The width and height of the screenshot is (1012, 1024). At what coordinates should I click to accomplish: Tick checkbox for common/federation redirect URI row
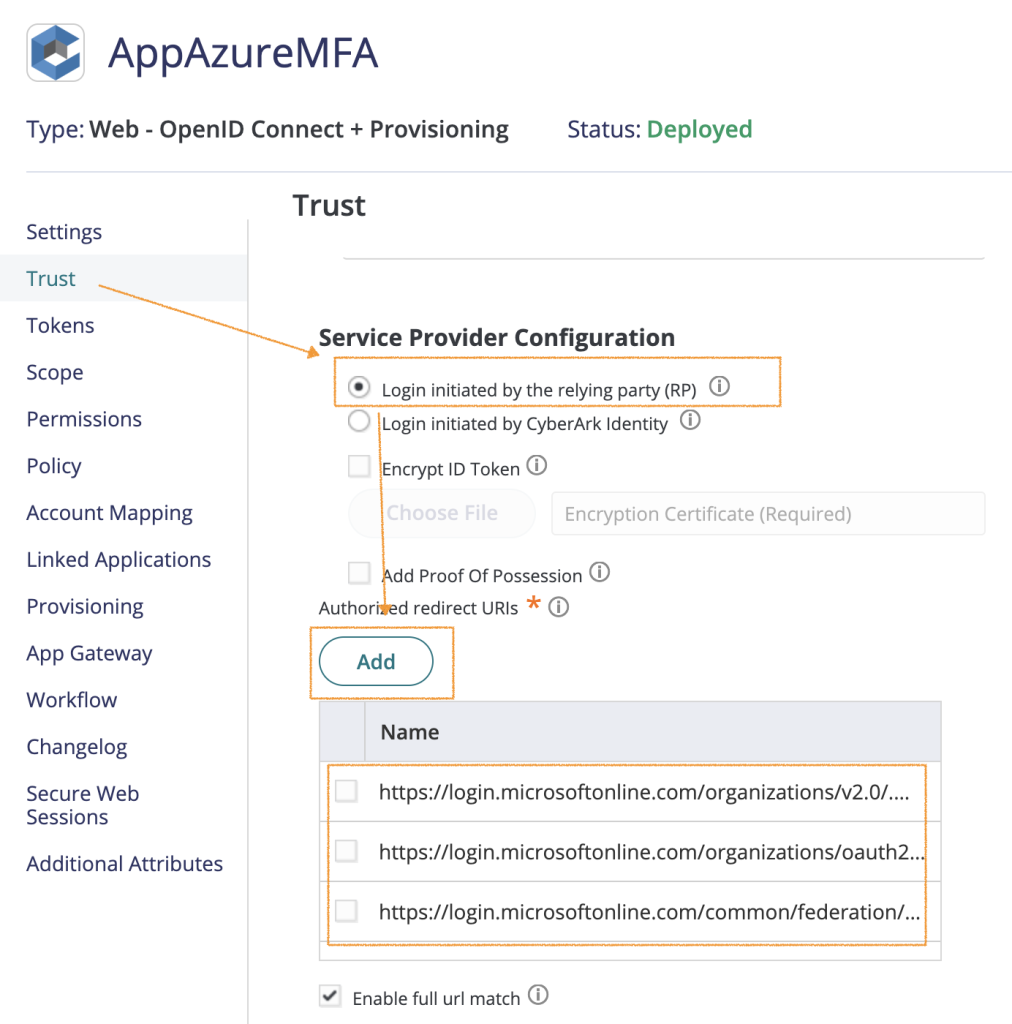coord(346,911)
